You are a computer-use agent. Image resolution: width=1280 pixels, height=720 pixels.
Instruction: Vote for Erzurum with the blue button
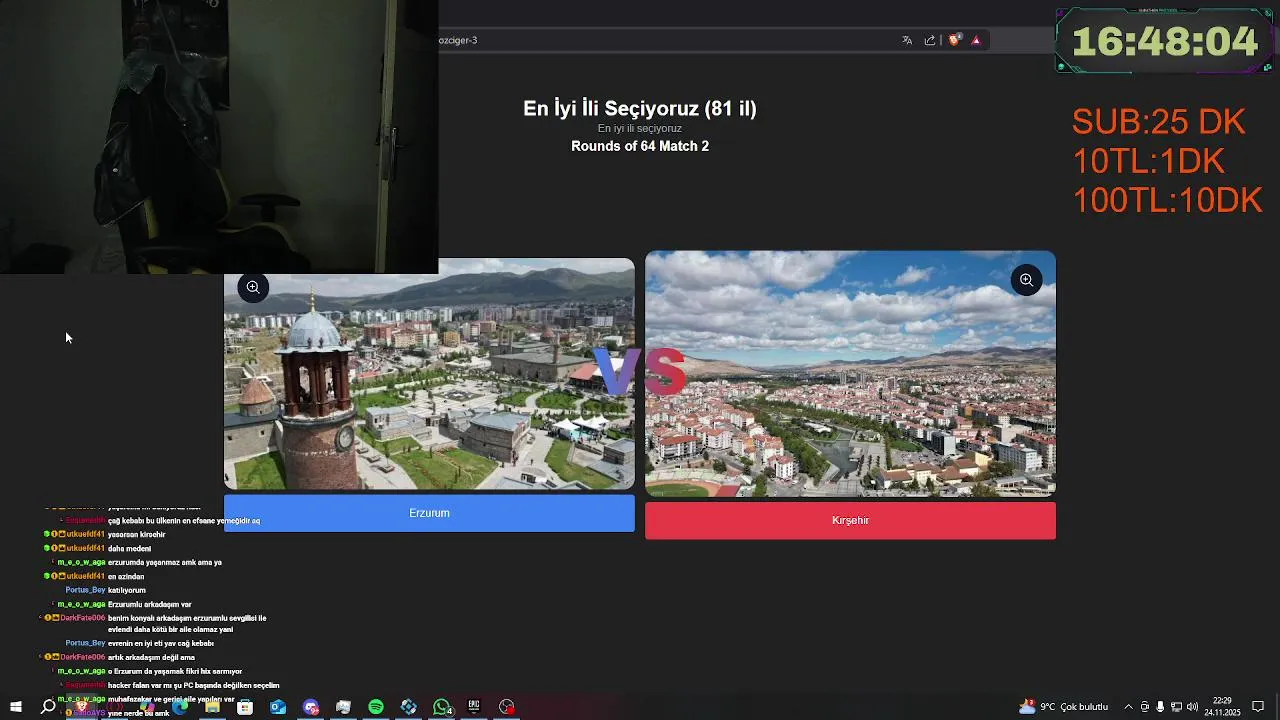point(429,513)
